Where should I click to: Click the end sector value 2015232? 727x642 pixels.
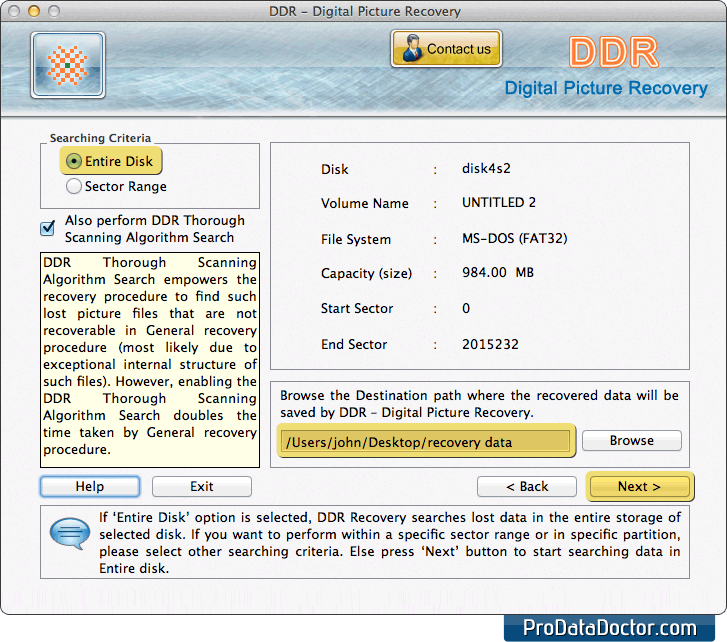point(490,344)
